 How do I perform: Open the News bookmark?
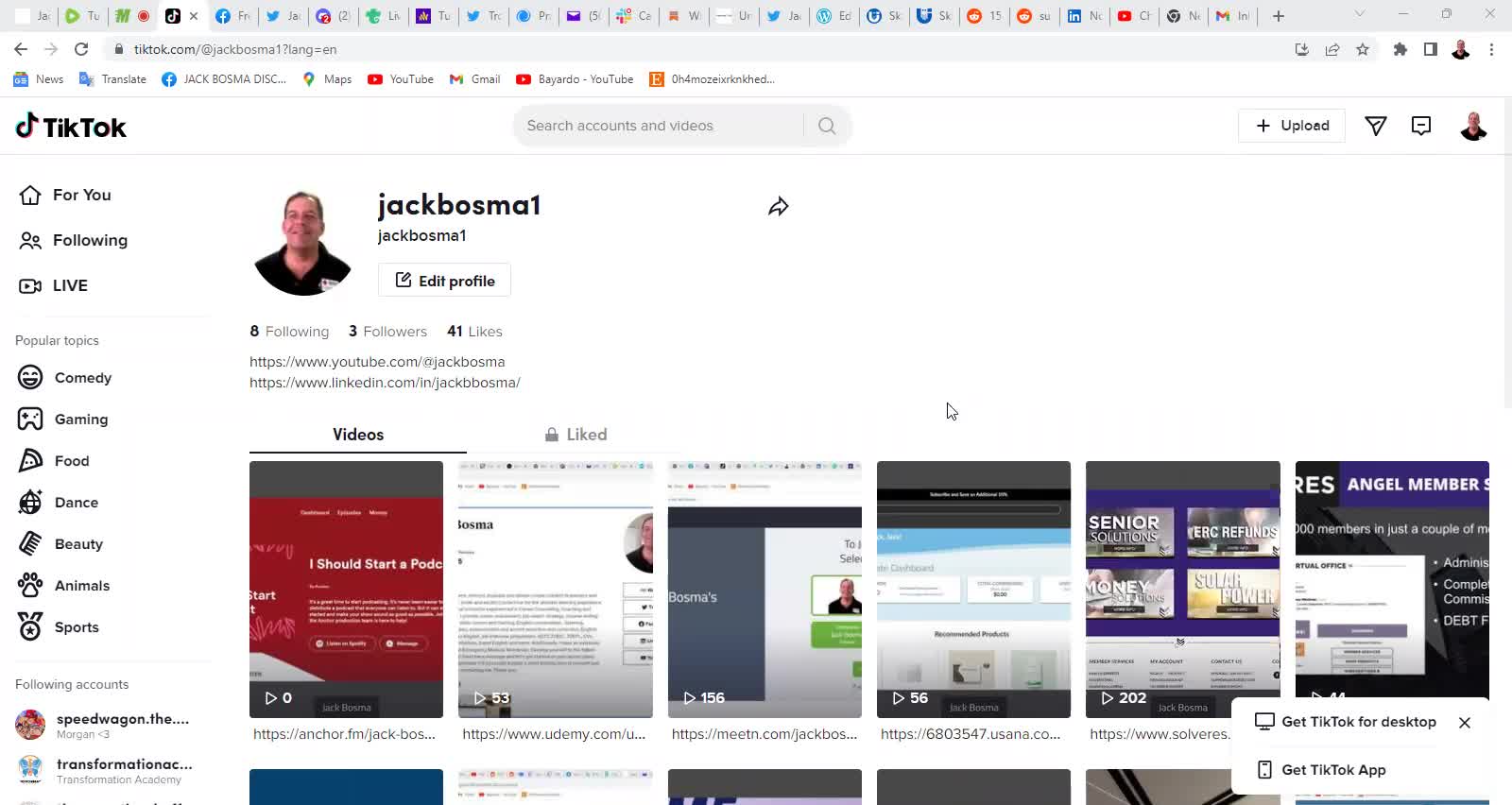[39, 79]
